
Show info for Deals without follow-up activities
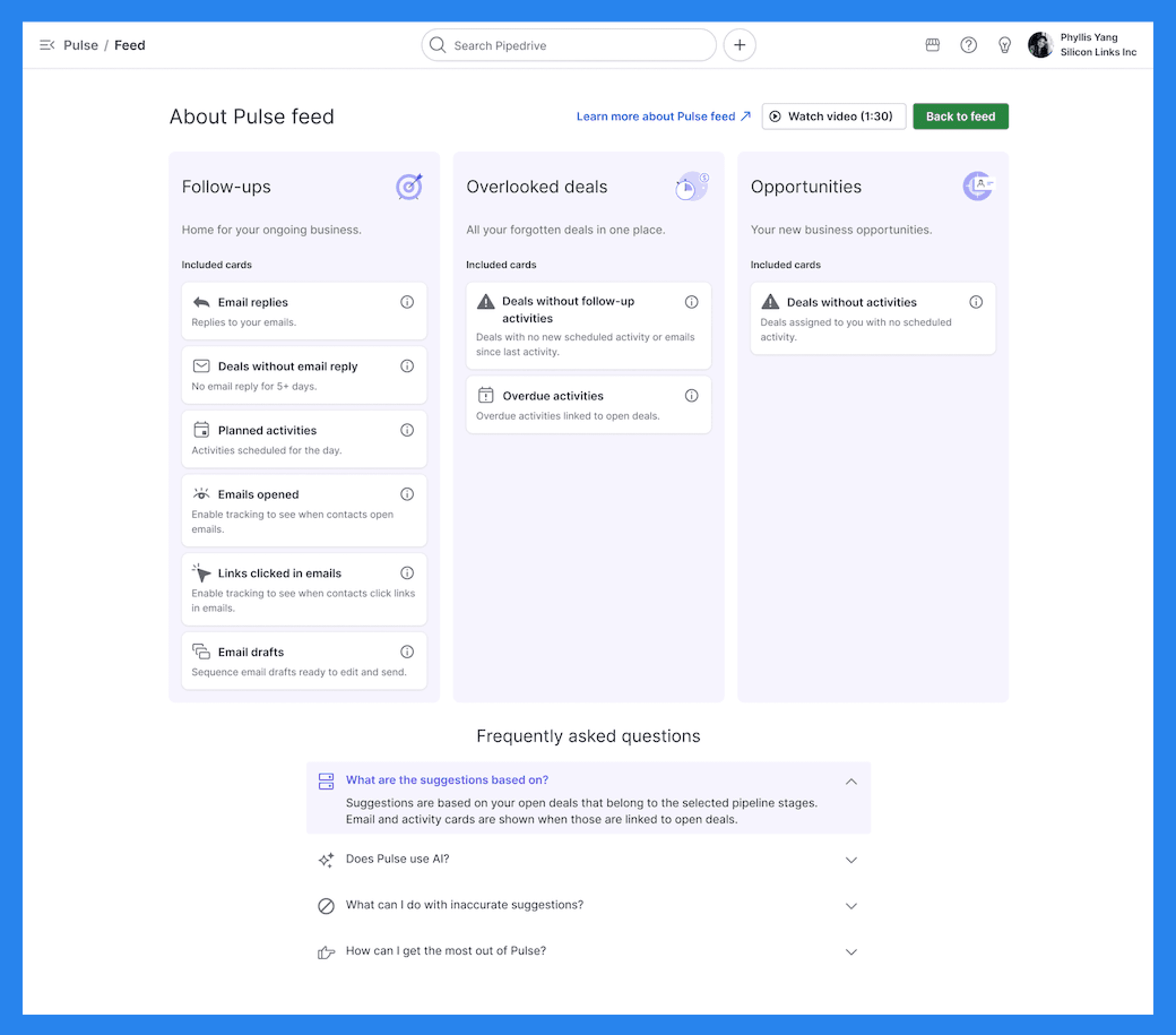click(x=691, y=302)
